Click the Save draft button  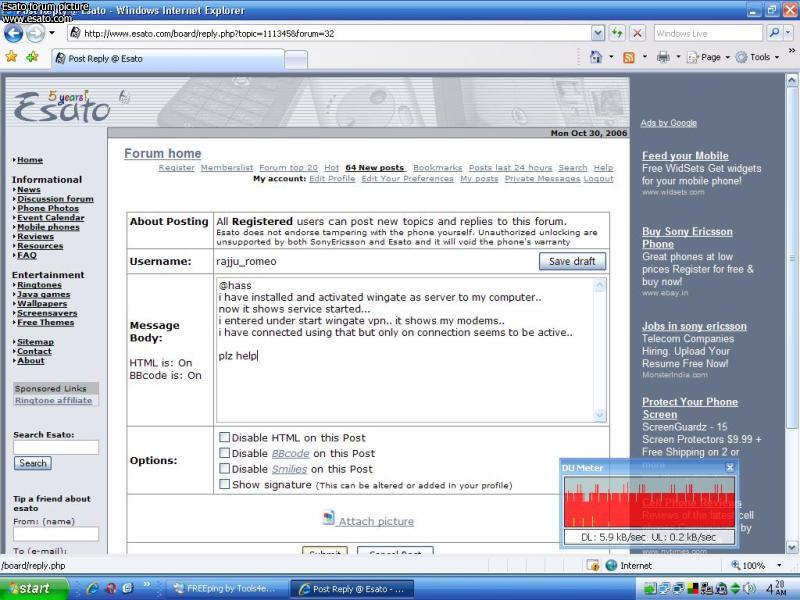572,261
